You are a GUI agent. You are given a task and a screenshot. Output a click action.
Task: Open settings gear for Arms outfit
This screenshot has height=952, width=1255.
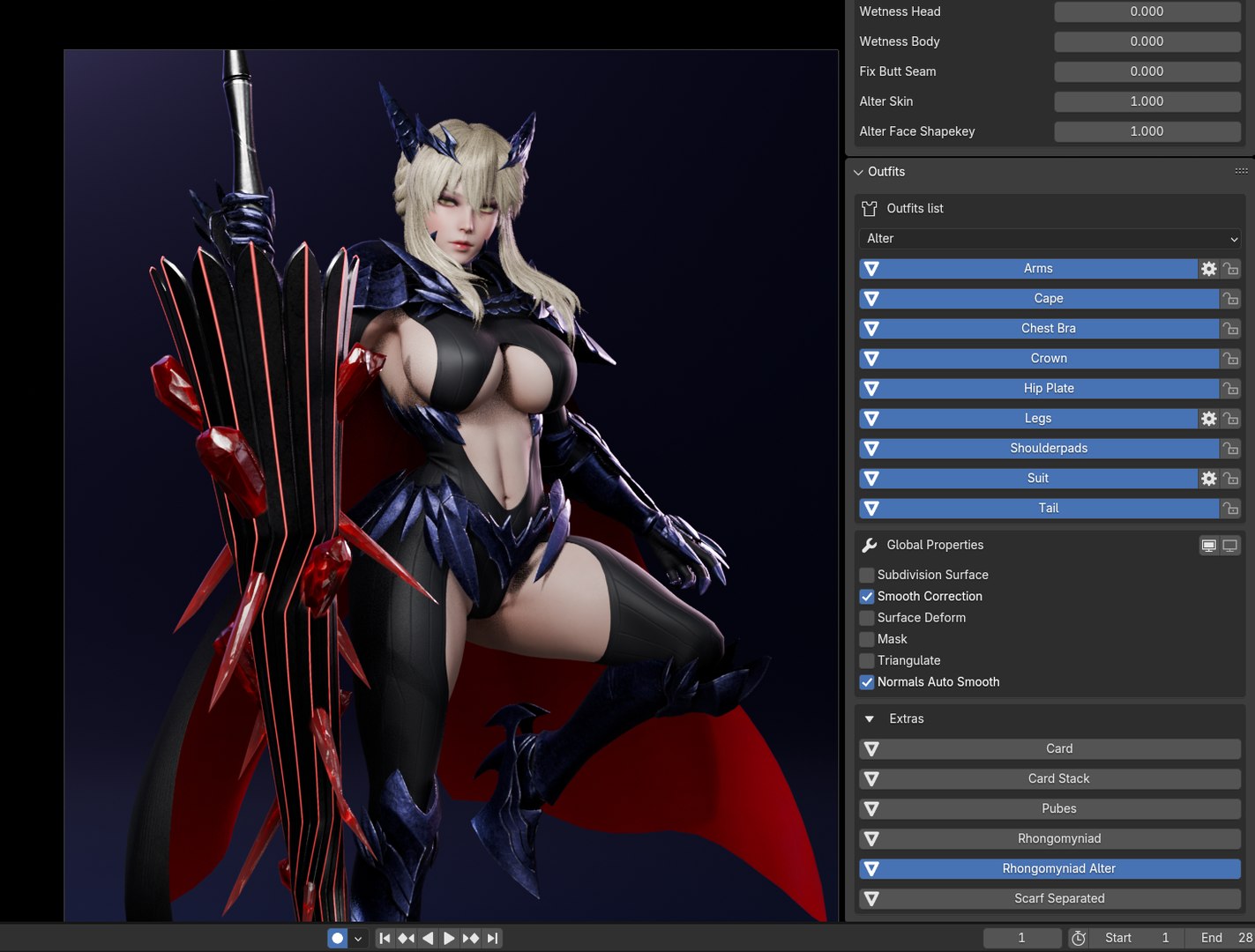[x=1208, y=269]
